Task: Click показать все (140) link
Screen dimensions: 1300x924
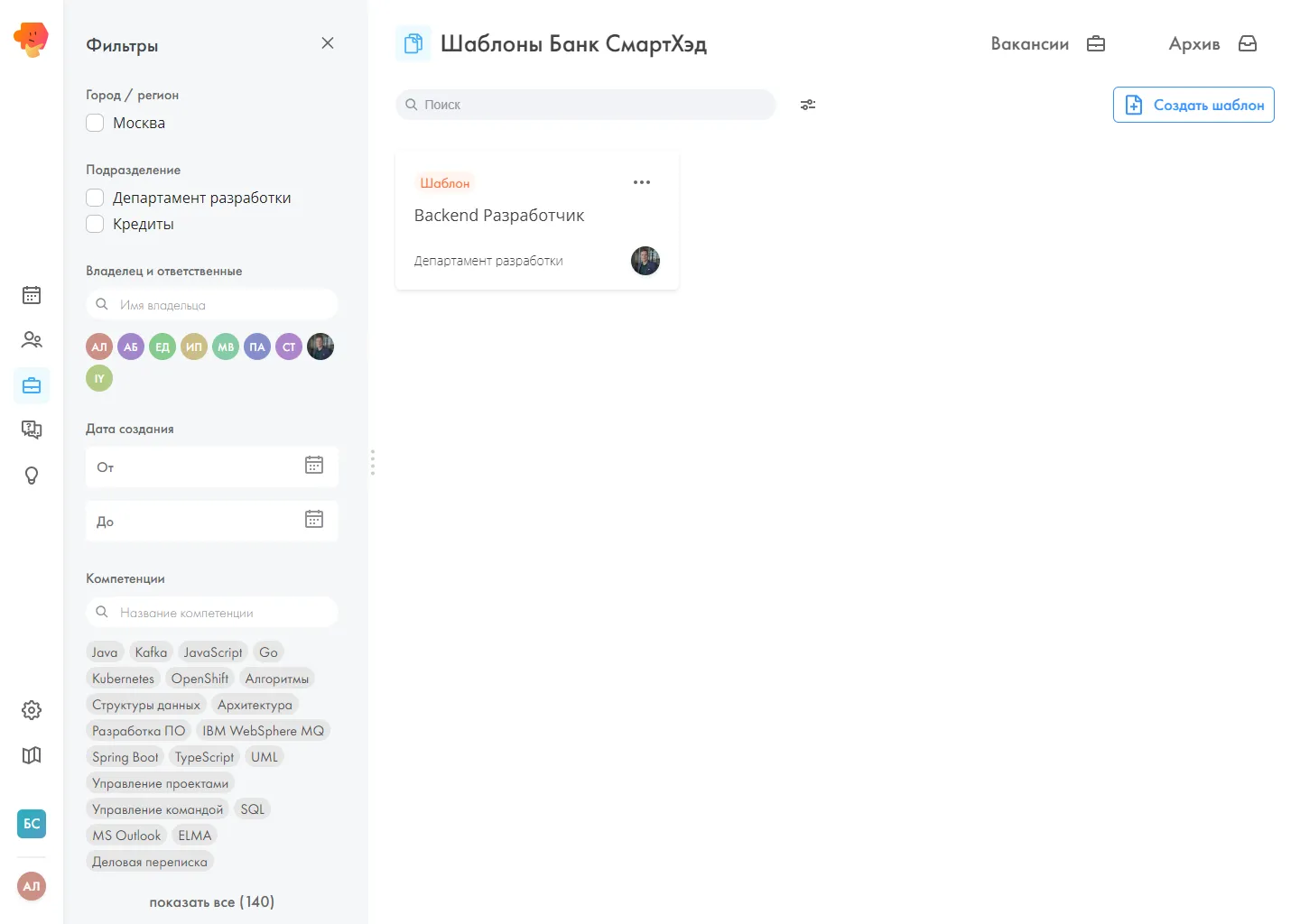Action: (212, 901)
